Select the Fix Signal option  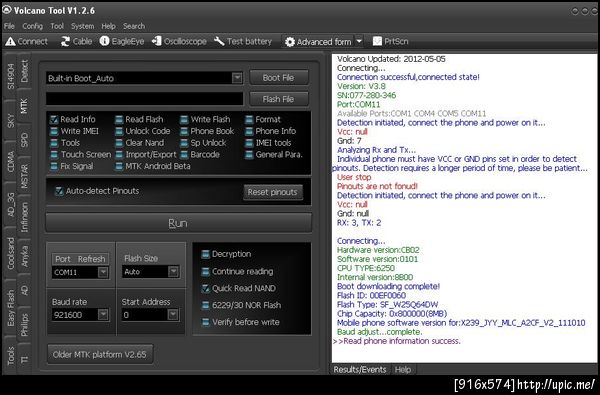[x=72, y=166]
